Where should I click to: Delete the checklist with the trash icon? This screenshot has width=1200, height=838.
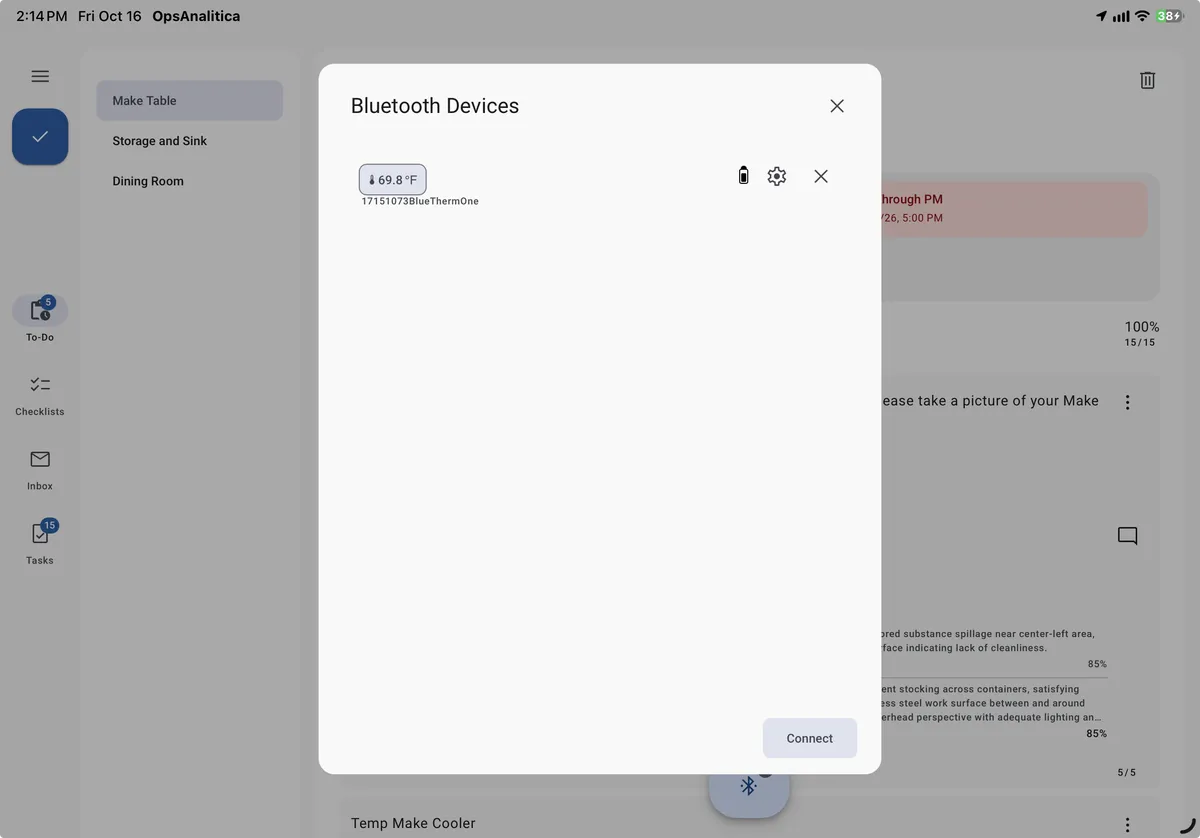click(x=1148, y=80)
